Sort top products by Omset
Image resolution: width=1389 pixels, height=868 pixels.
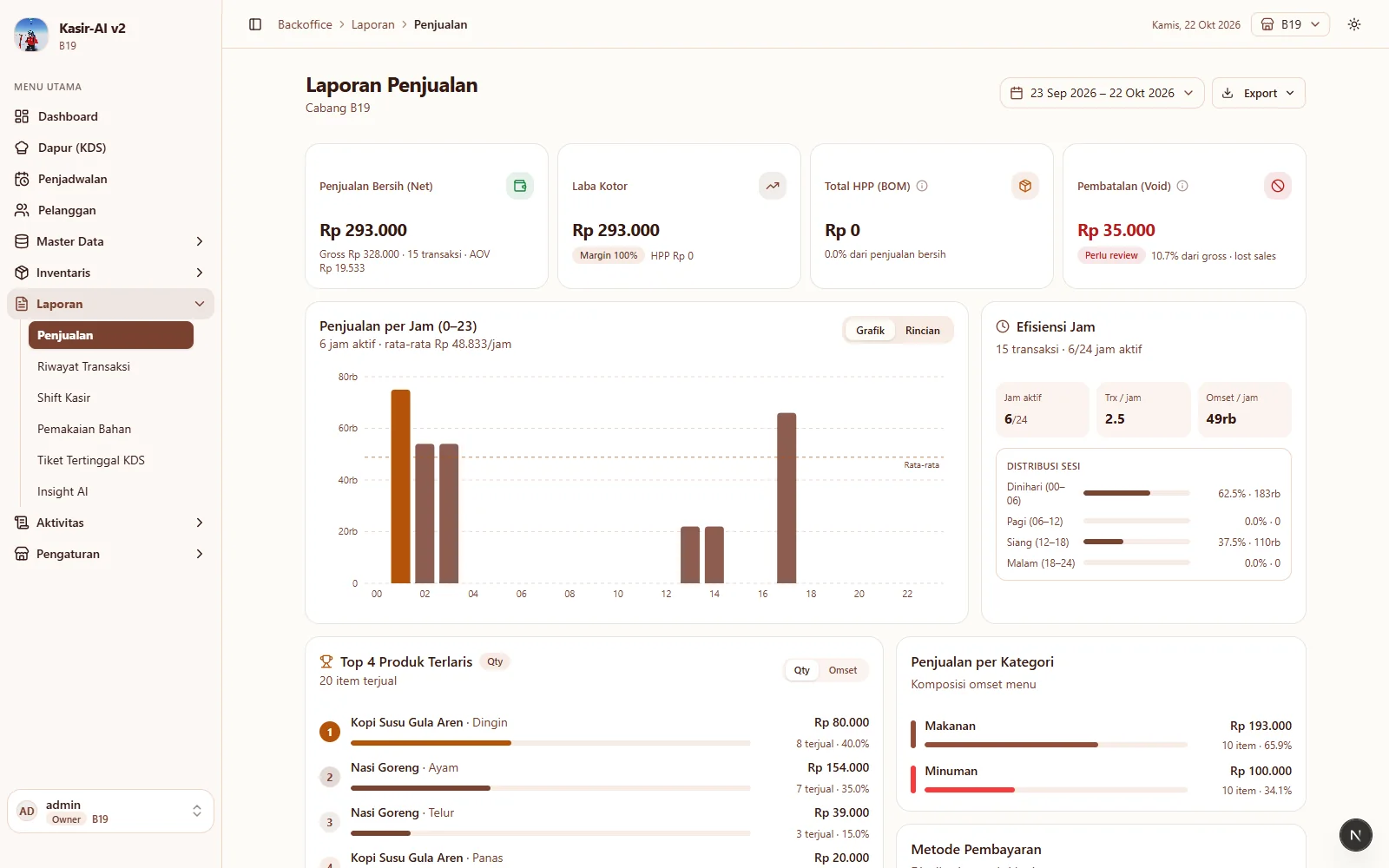(843, 670)
